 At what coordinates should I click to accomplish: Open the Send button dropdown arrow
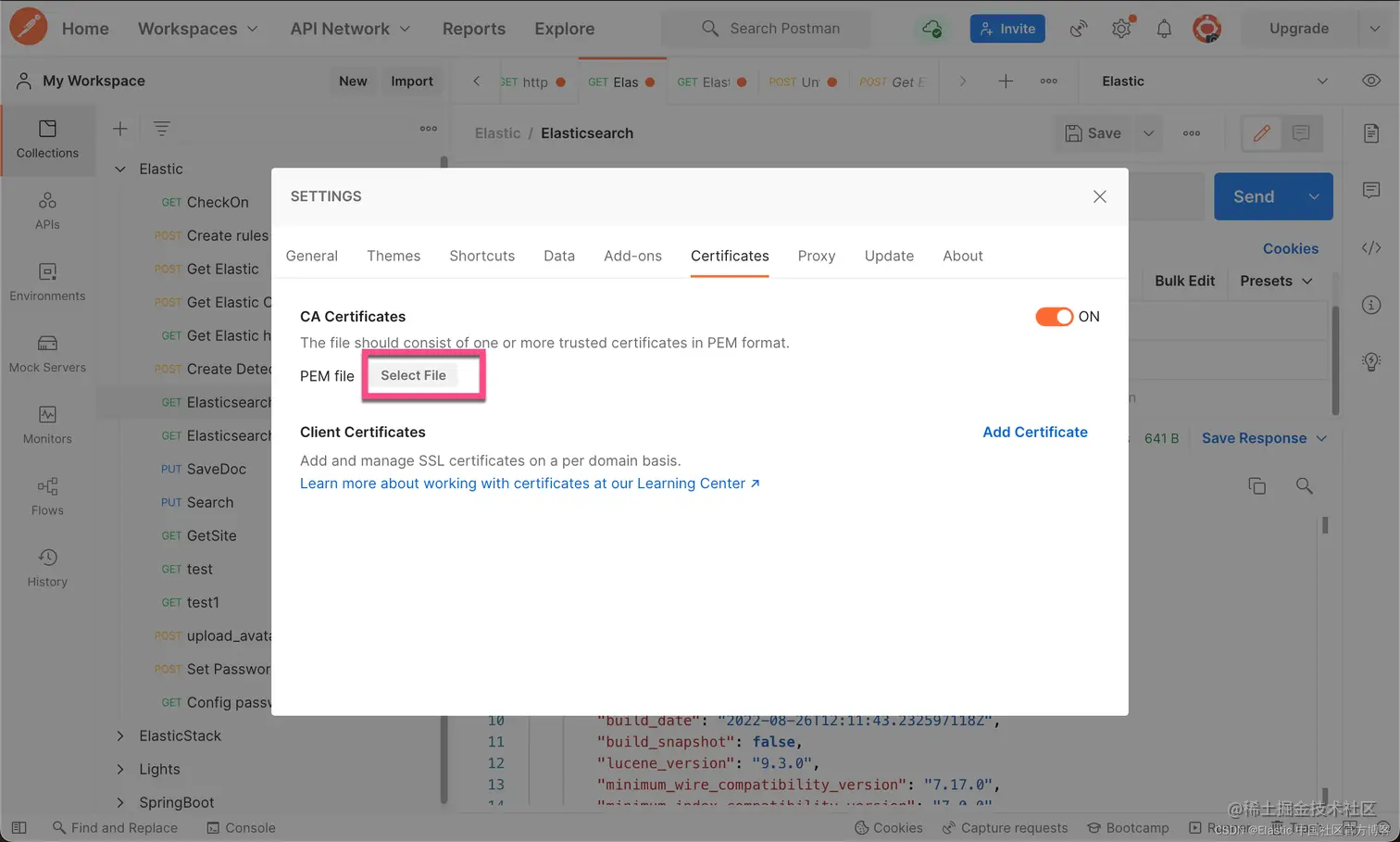point(1313,196)
